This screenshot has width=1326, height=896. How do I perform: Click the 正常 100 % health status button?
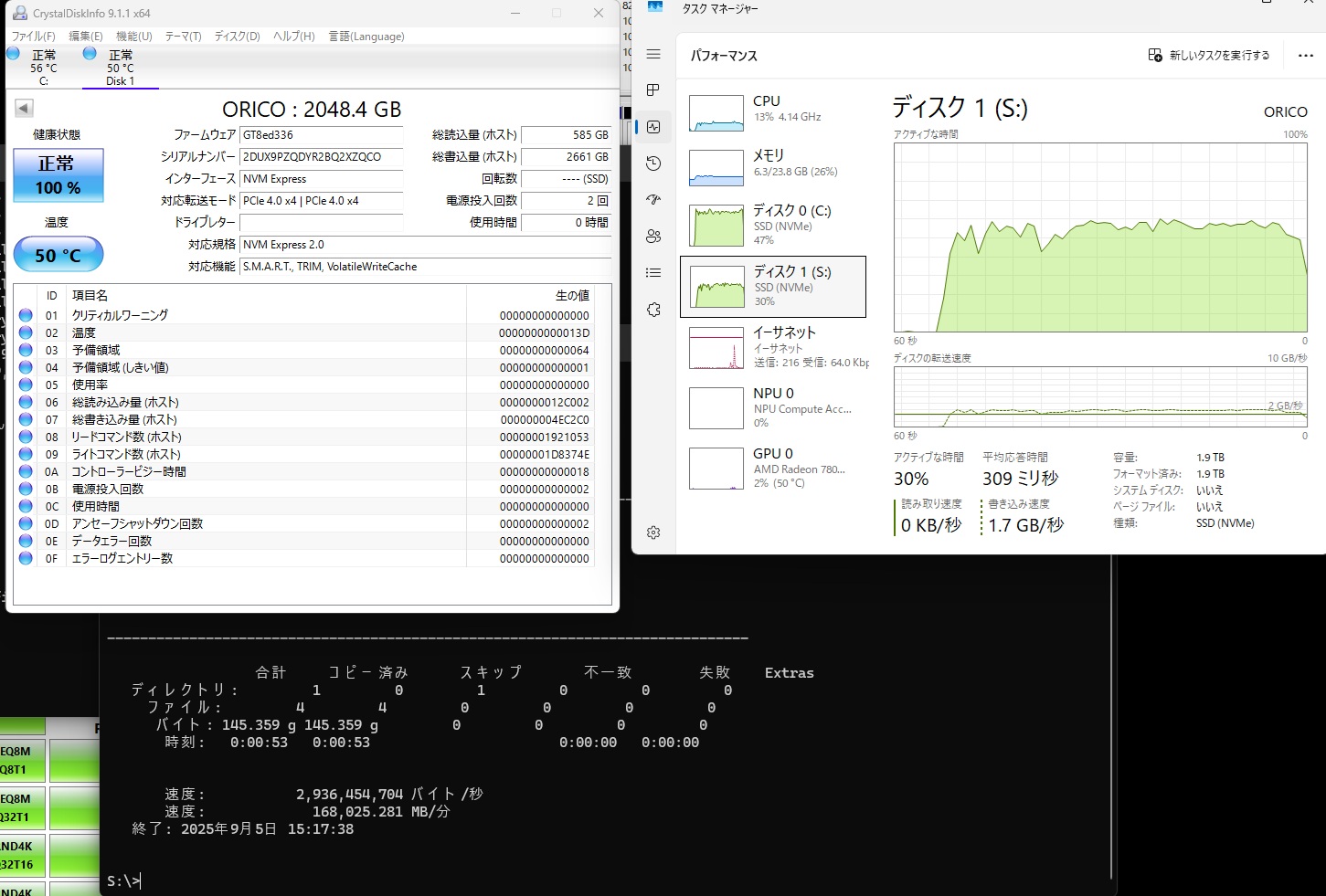58,175
